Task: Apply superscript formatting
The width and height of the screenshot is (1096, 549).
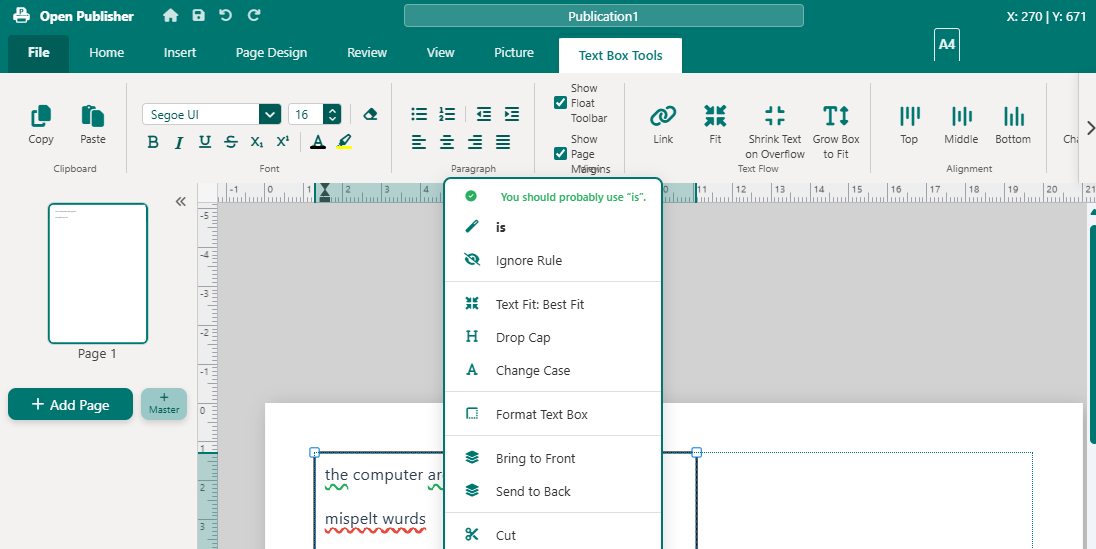Action: 282,143
